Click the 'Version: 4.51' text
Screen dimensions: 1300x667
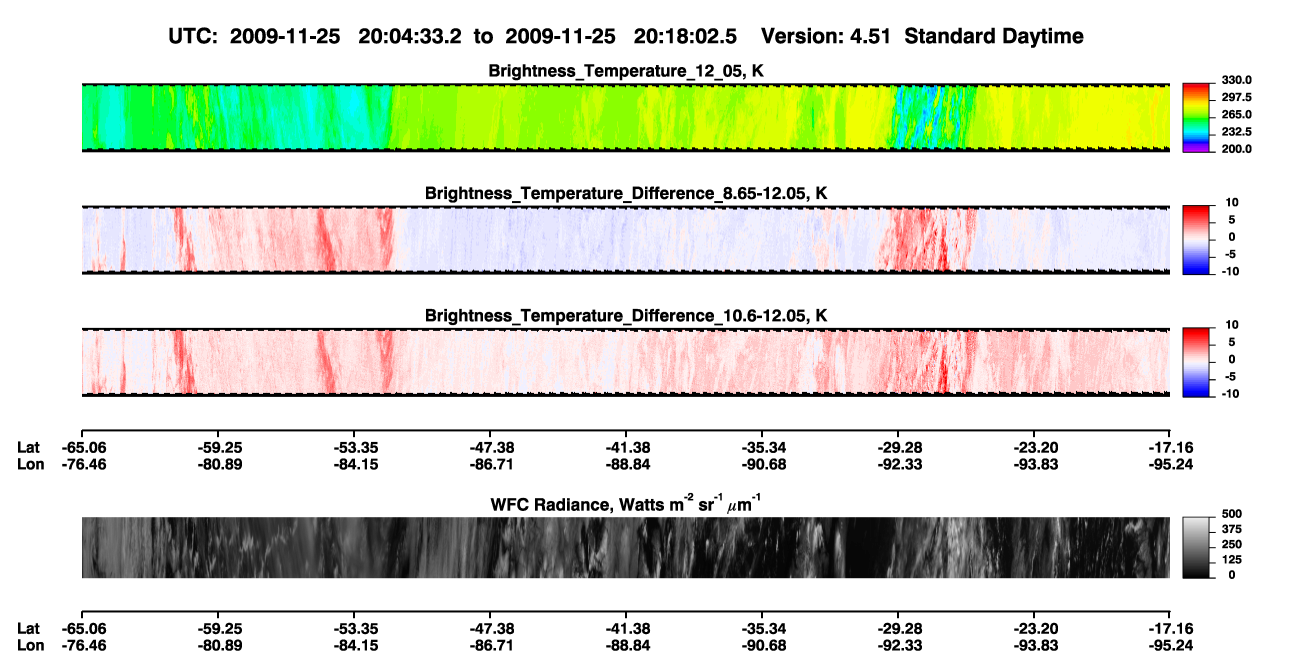(x=824, y=36)
